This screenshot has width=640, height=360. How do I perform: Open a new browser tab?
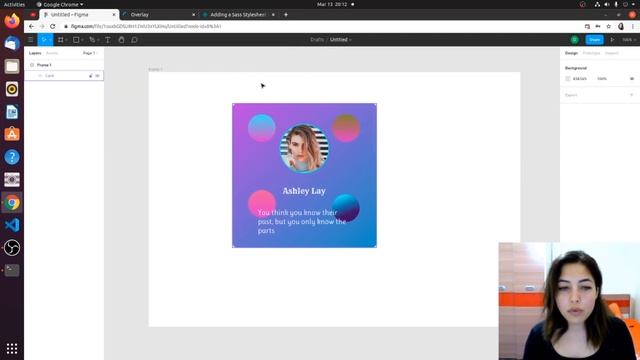pyautogui.click(x=286, y=14)
